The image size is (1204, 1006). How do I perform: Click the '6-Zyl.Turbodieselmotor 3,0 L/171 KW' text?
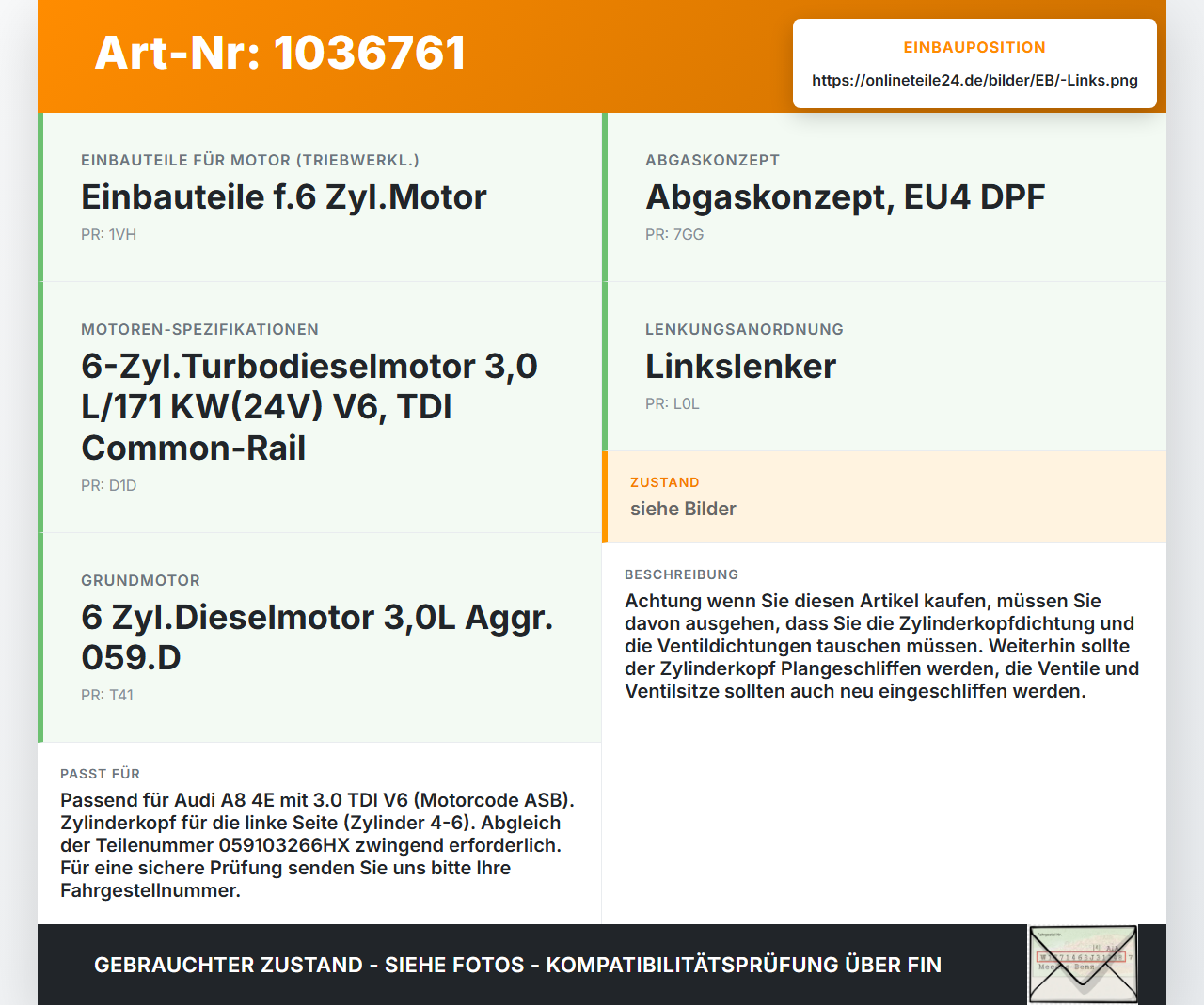[309, 406]
